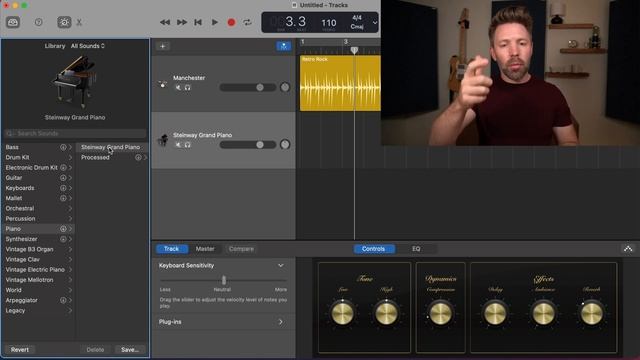Select Manchester drummer track icon

(162, 84)
